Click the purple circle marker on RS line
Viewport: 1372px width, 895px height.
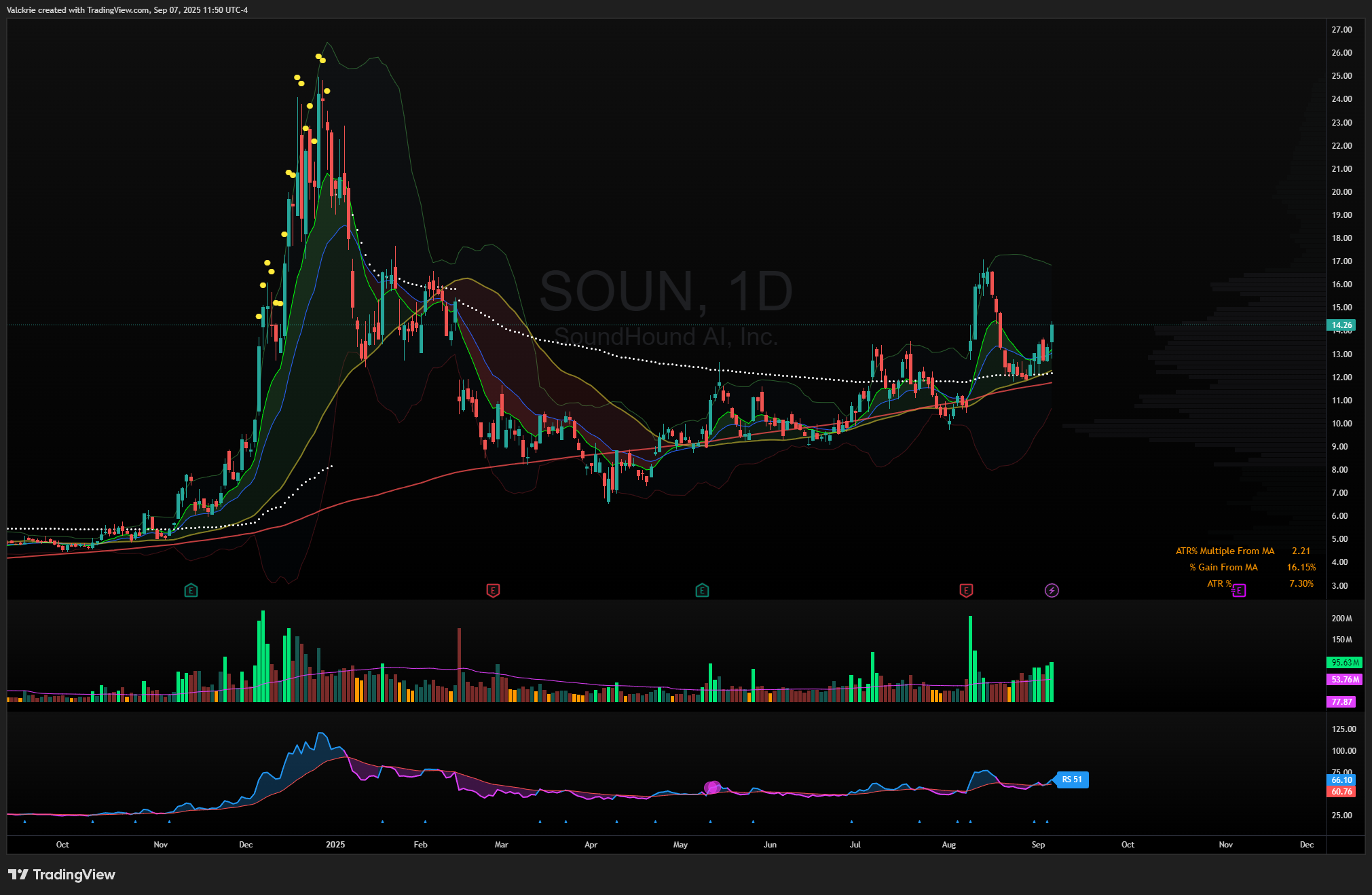(712, 788)
